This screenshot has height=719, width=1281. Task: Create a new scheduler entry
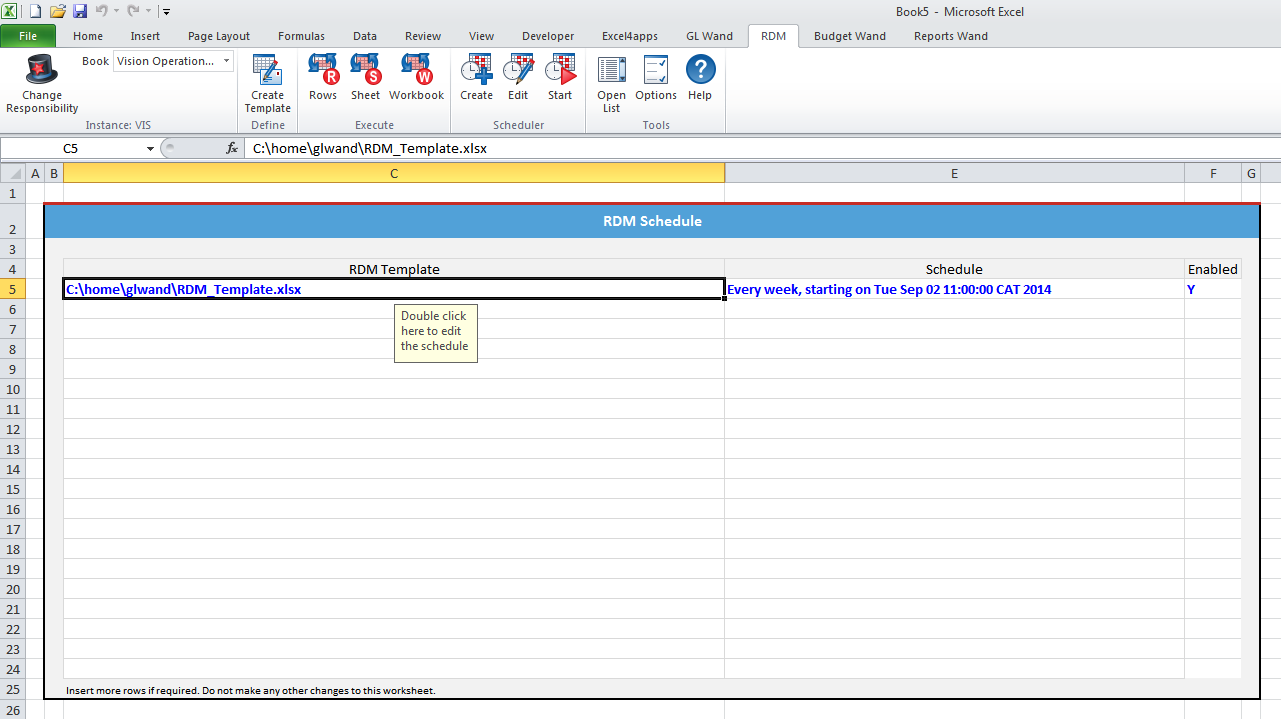(476, 78)
